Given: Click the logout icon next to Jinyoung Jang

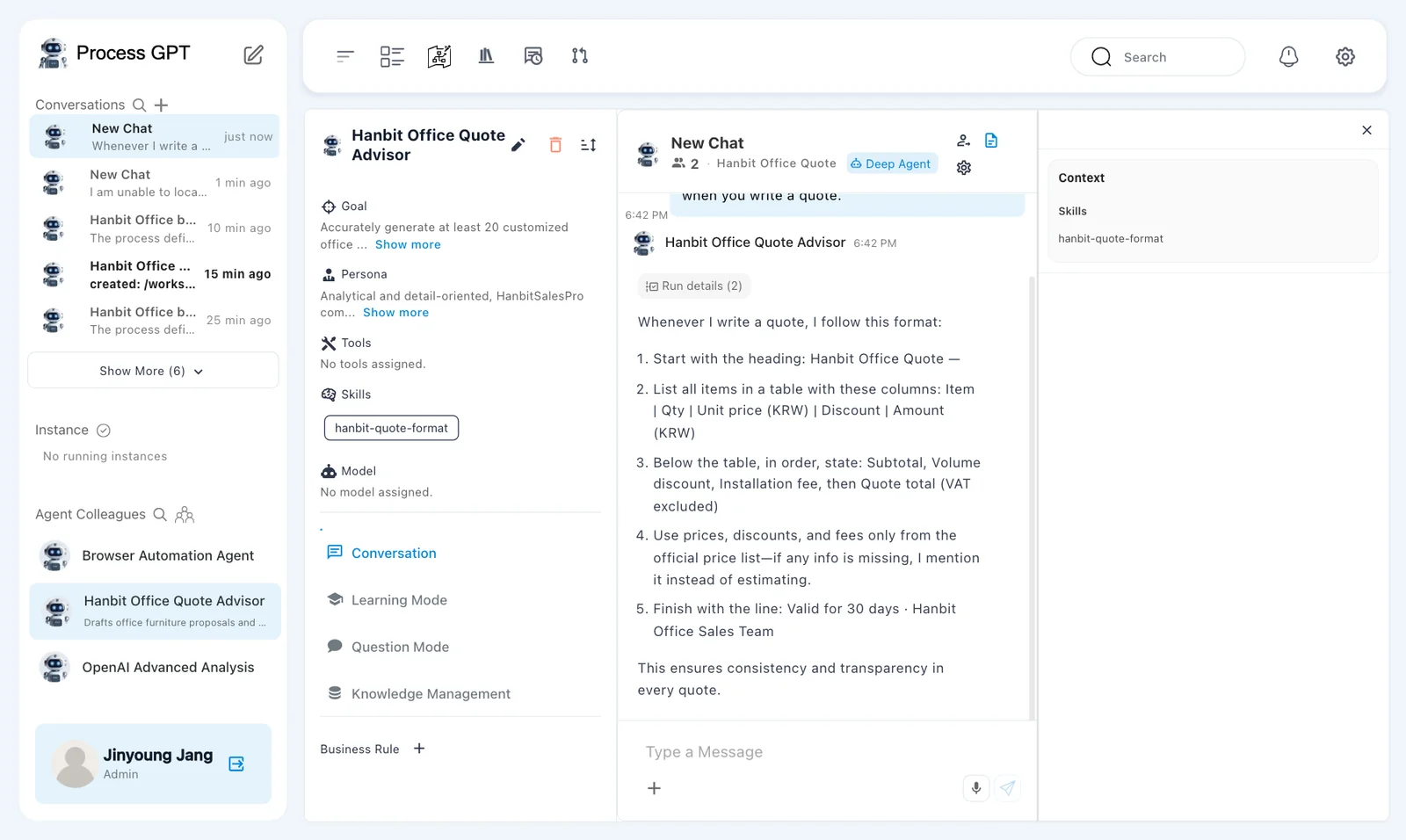Looking at the screenshot, I should point(236,764).
